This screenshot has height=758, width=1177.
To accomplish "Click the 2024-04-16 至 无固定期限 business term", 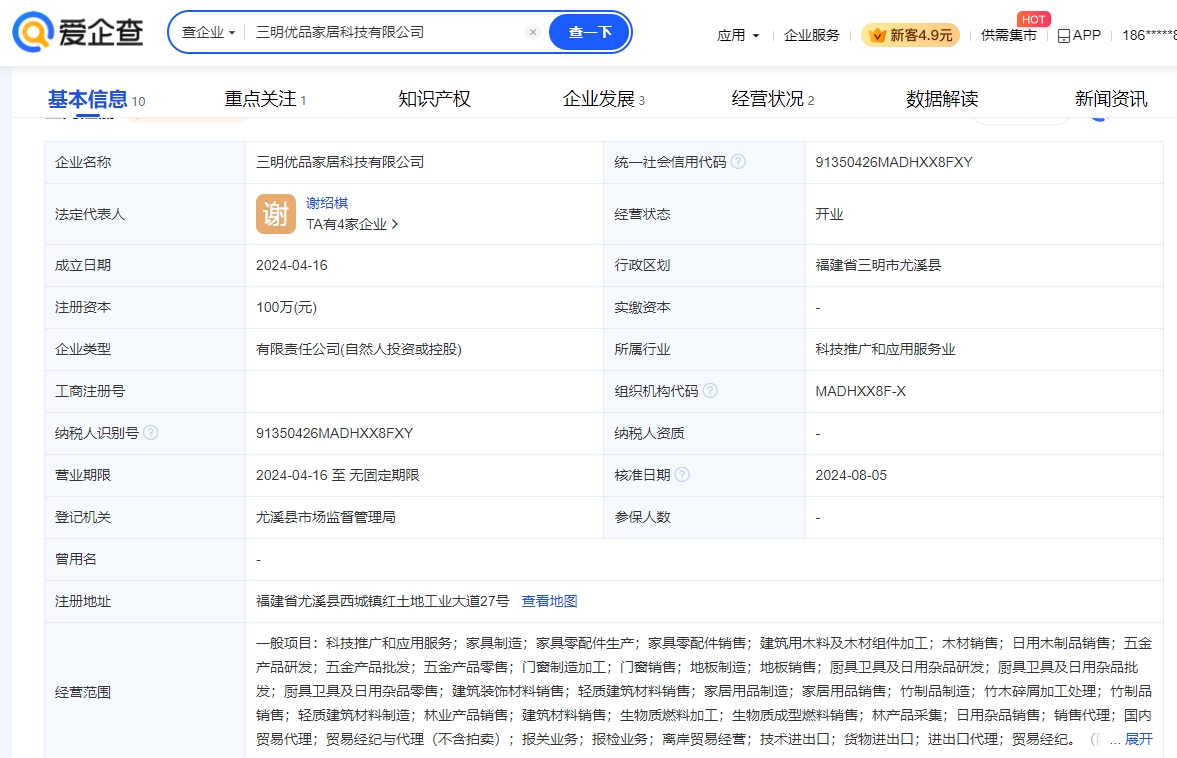I will tap(338, 476).
